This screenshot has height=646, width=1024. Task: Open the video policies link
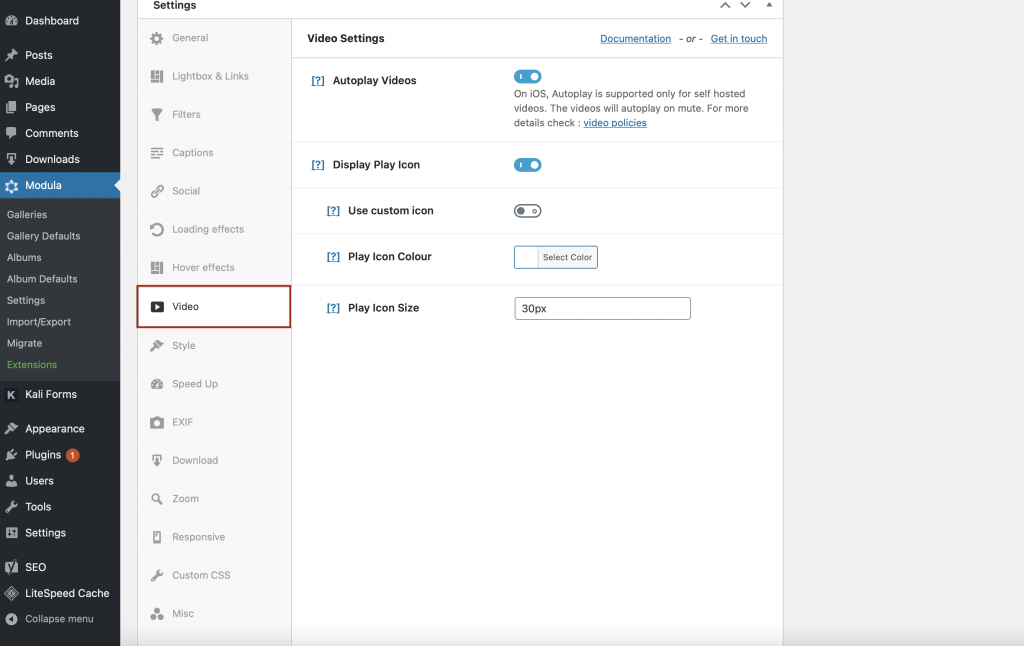coord(615,123)
